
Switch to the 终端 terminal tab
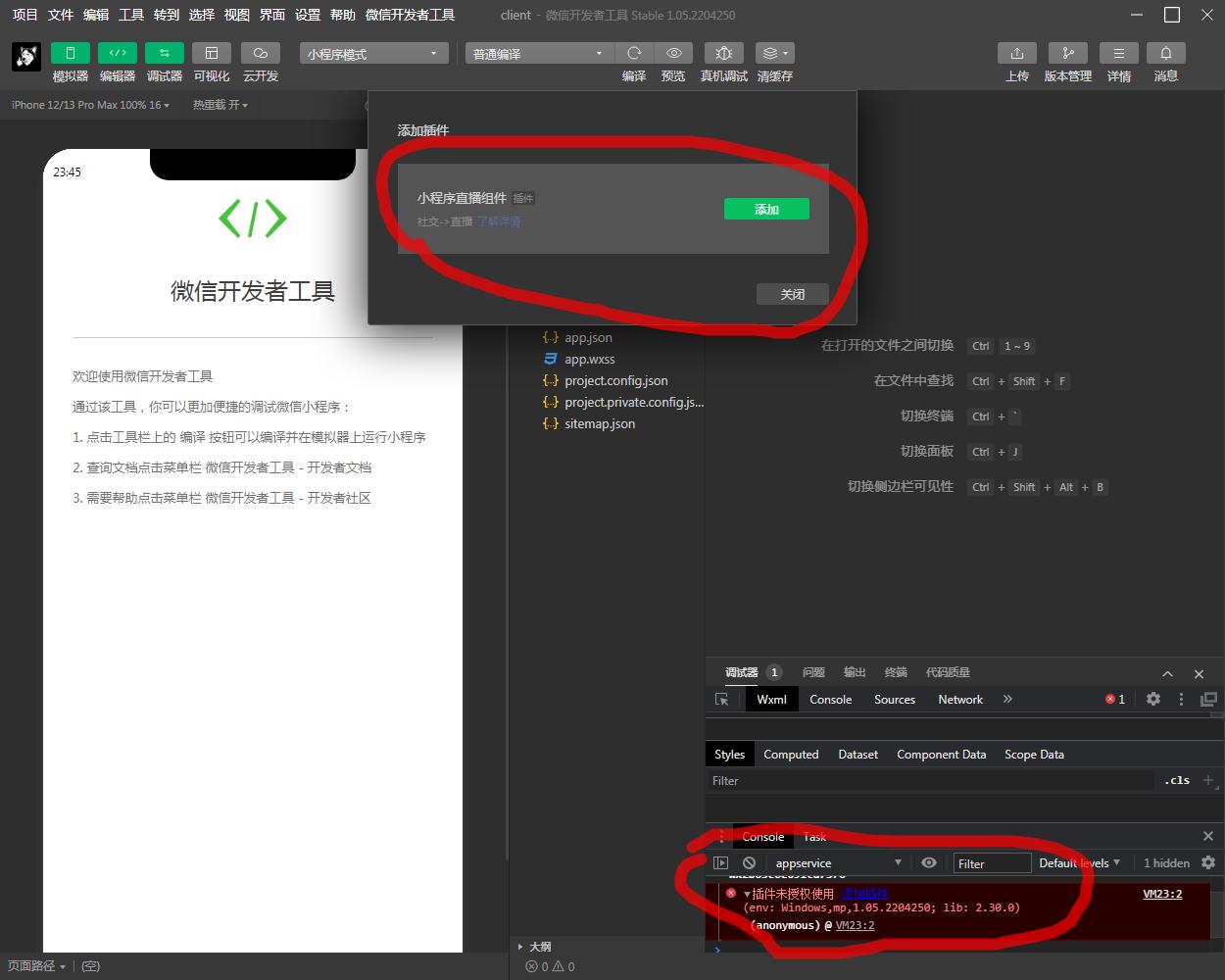pyautogui.click(x=896, y=672)
